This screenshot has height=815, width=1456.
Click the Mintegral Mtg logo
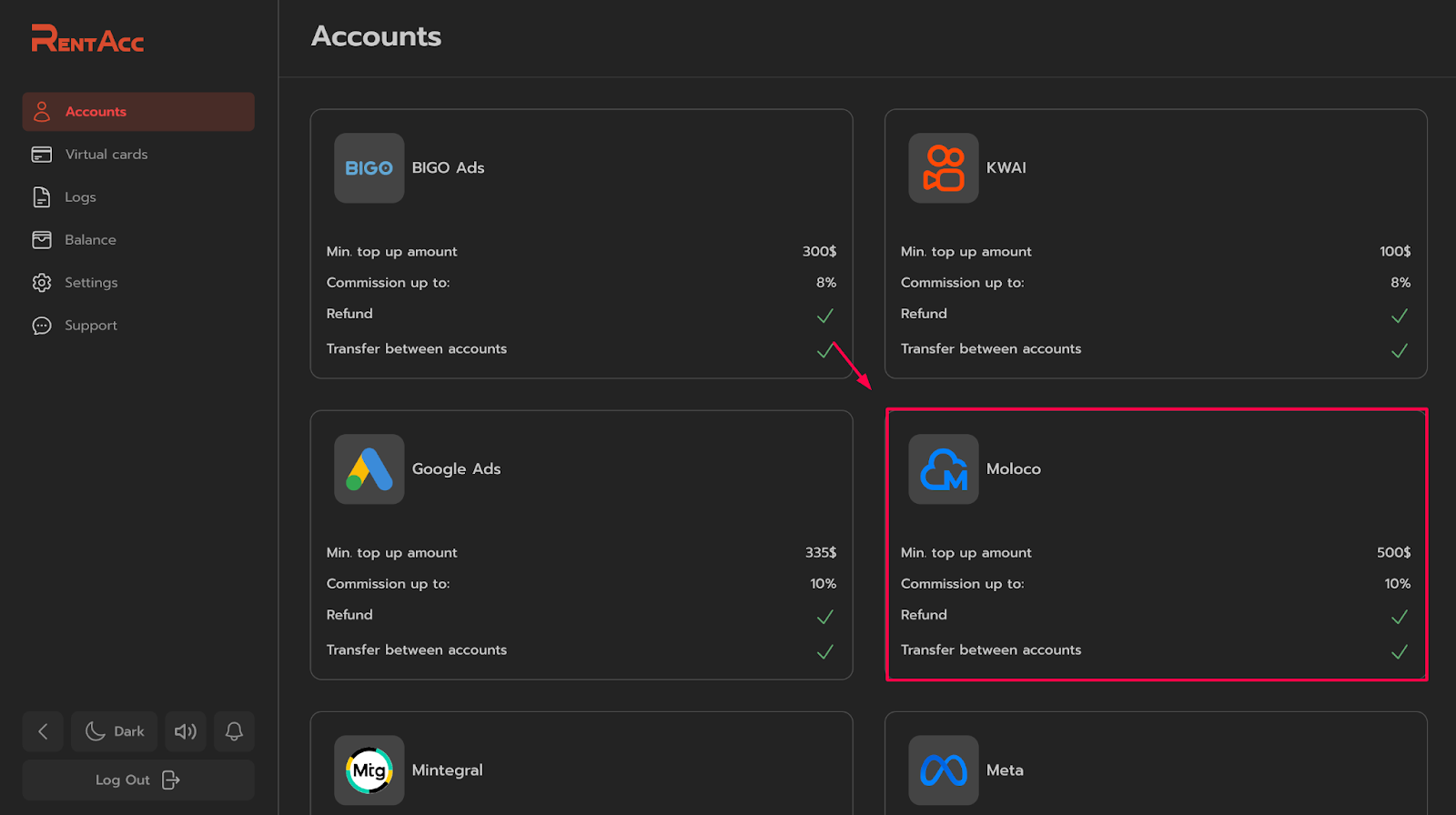click(369, 770)
